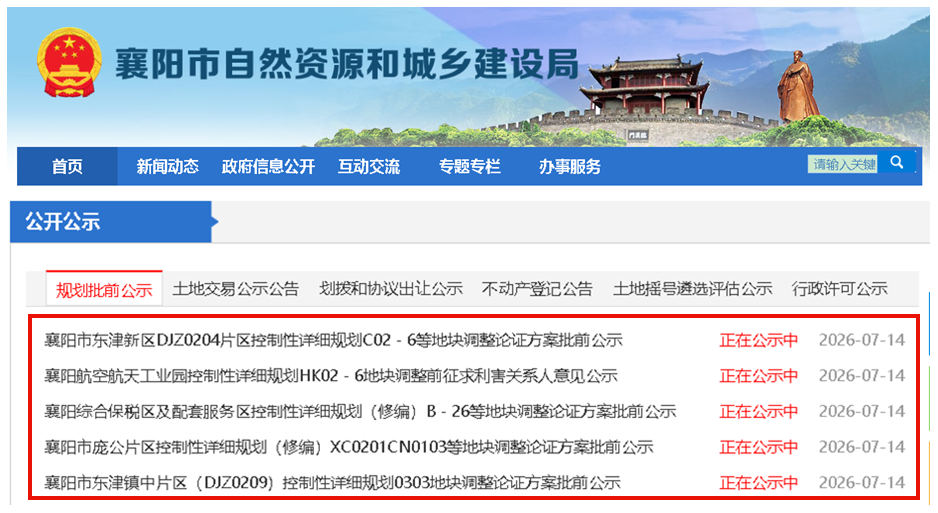Switch to the 不动产登记公告 tab
Screen dimensions: 938x513
[x=537, y=289]
